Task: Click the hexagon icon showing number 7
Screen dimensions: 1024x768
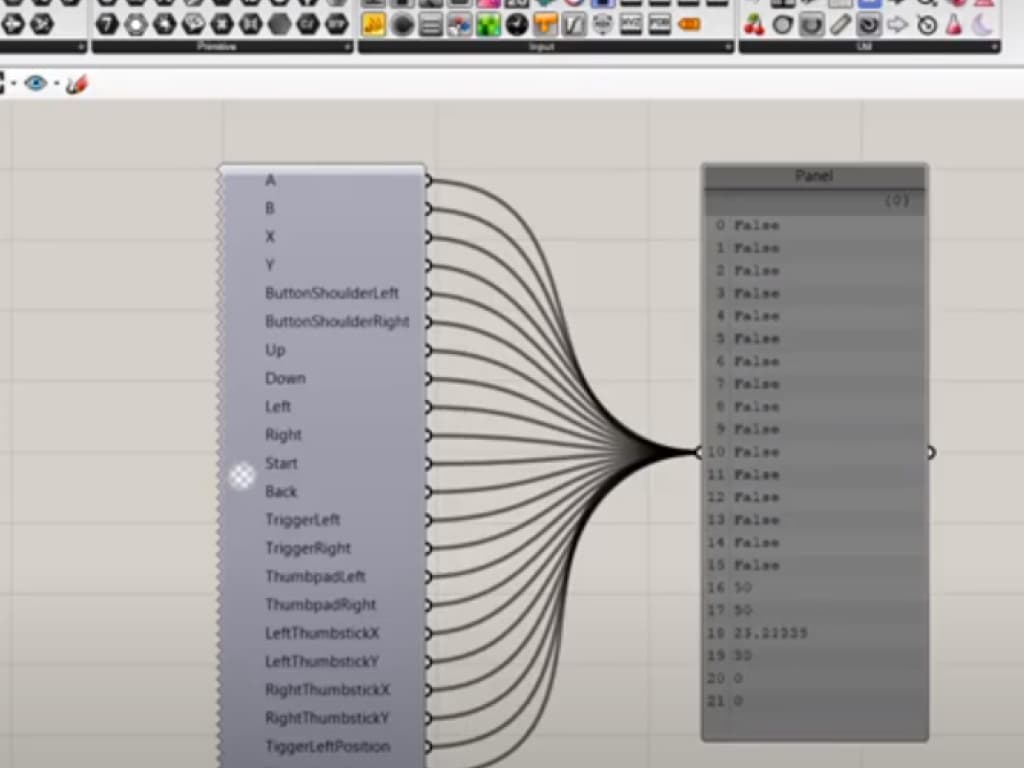Action: click(107, 25)
